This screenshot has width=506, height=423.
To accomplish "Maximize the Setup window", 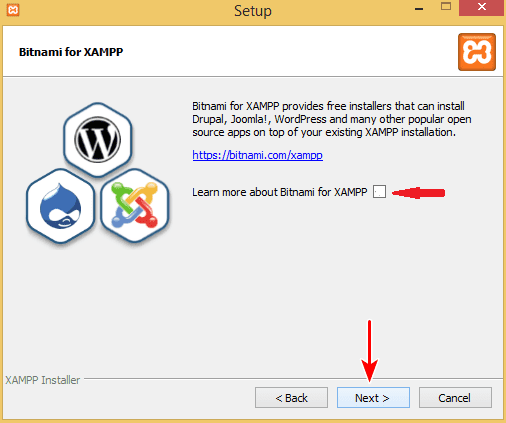I will pyautogui.click(x=446, y=7).
